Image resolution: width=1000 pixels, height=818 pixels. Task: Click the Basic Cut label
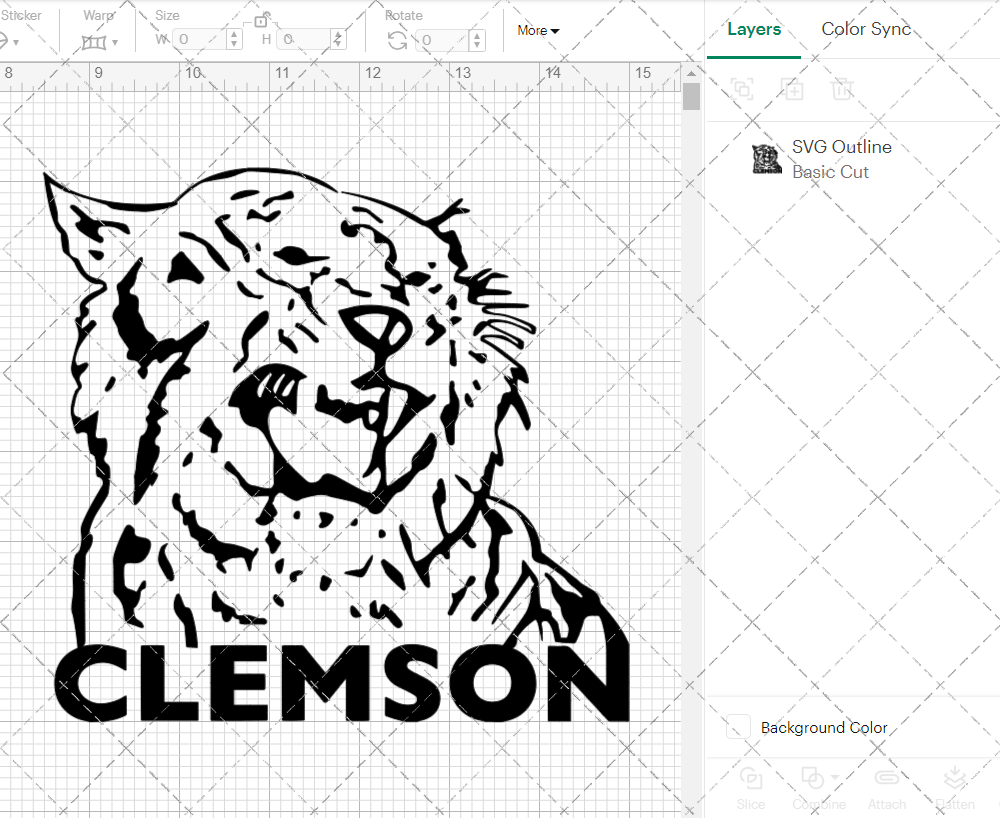(830, 172)
